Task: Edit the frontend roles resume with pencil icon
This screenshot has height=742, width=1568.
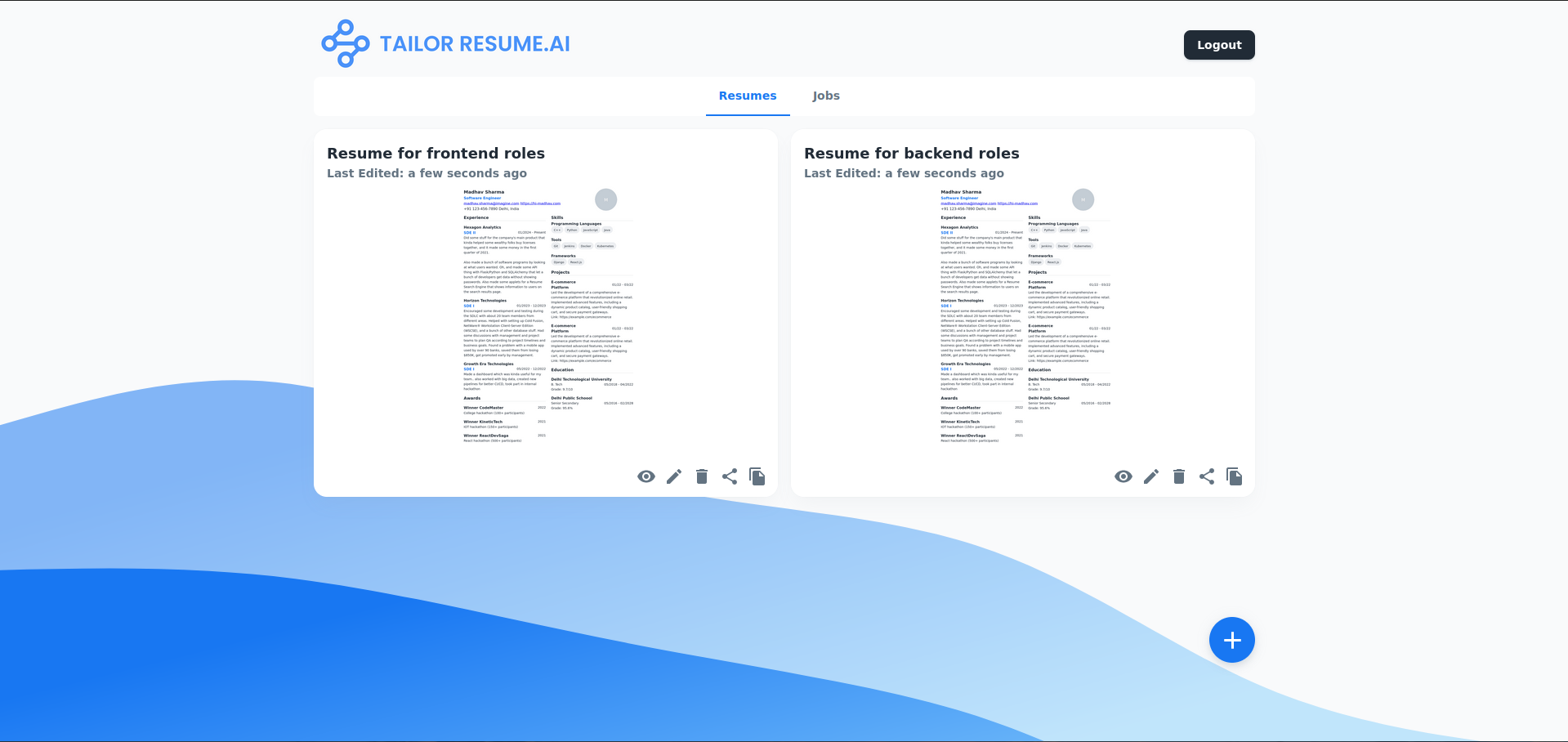Action: 674,476
